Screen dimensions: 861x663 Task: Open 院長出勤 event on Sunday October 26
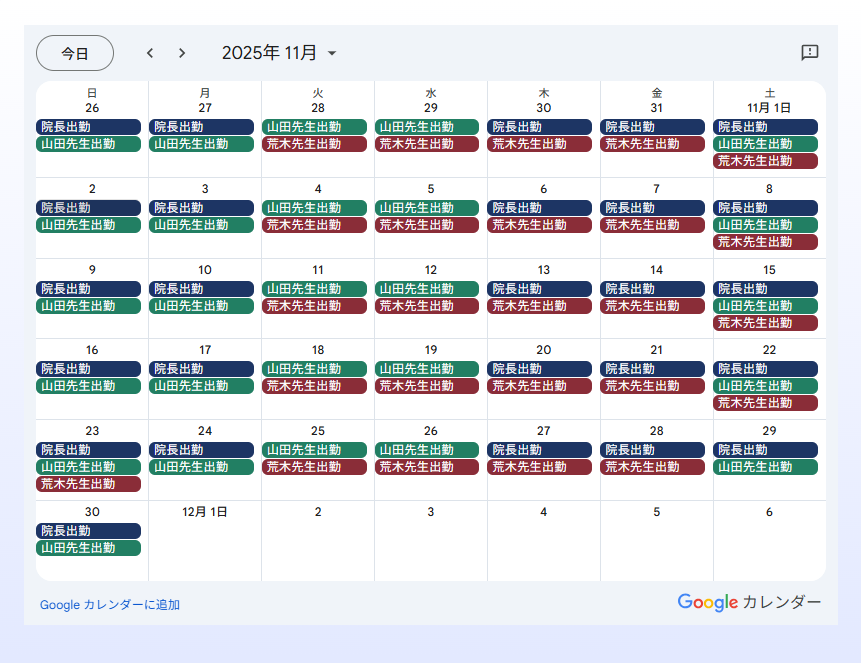[x=88, y=127]
